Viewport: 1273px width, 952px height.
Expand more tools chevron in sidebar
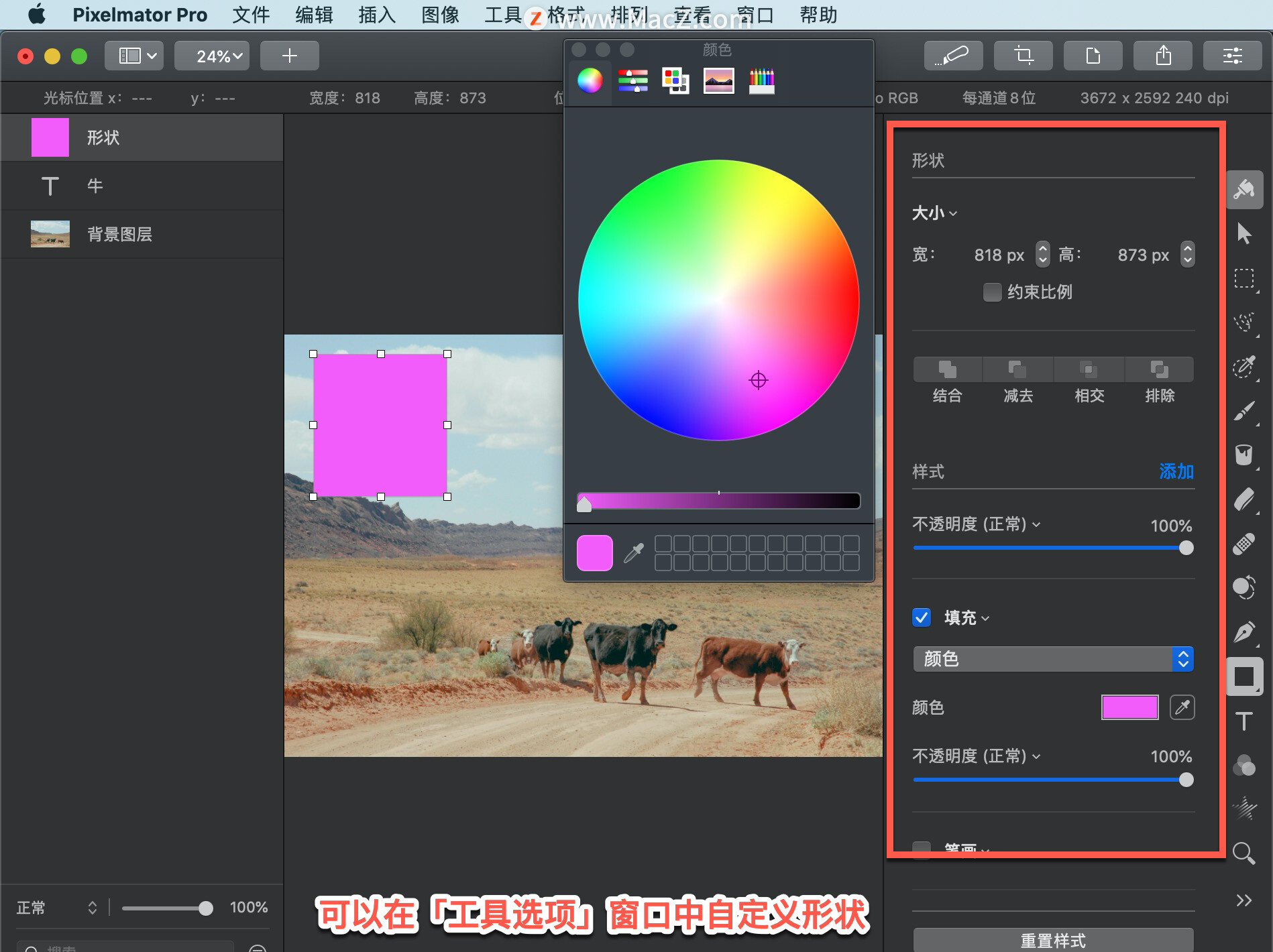pos(1244,900)
